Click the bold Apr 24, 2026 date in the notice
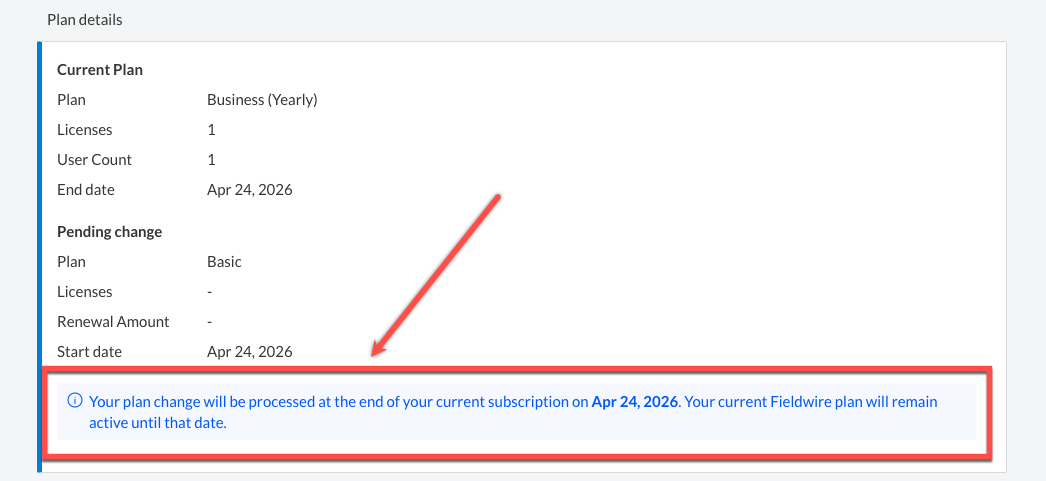The height and width of the screenshot is (481, 1046). (x=635, y=402)
